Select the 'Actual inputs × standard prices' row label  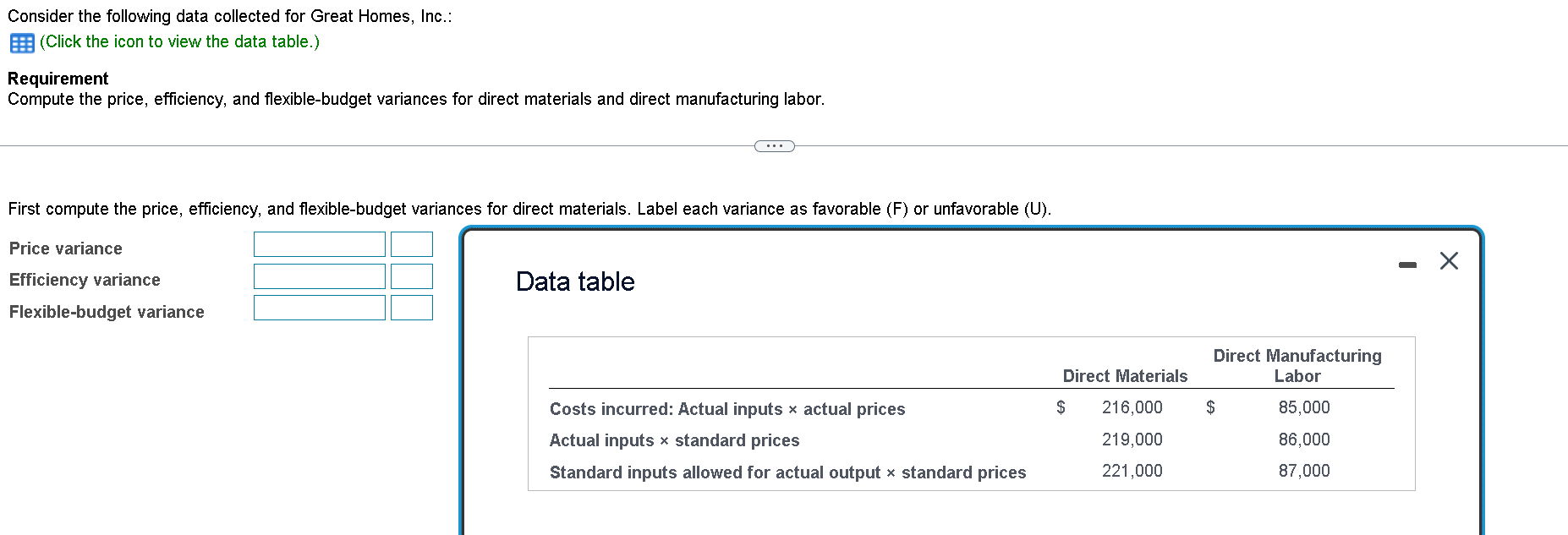pos(674,440)
